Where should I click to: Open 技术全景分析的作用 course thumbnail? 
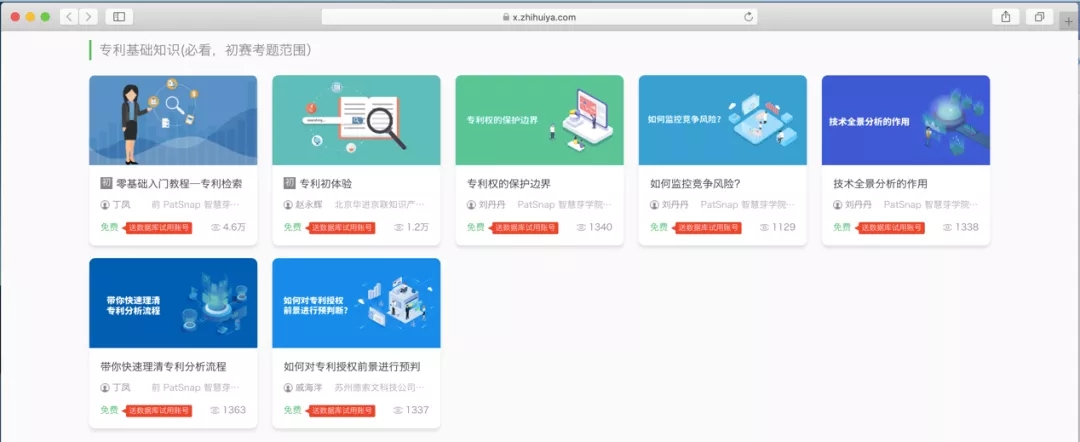point(906,120)
